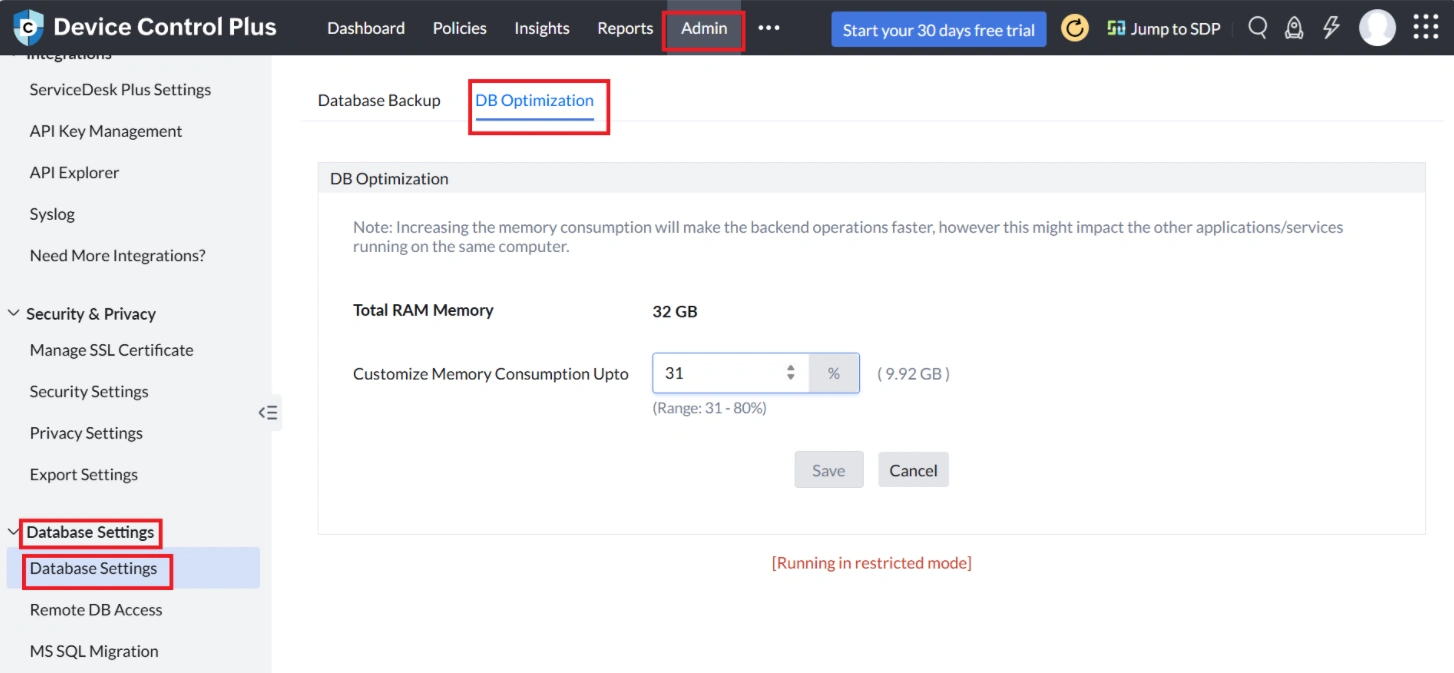Open the Reports menu
1454x673 pixels.
click(625, 29)
